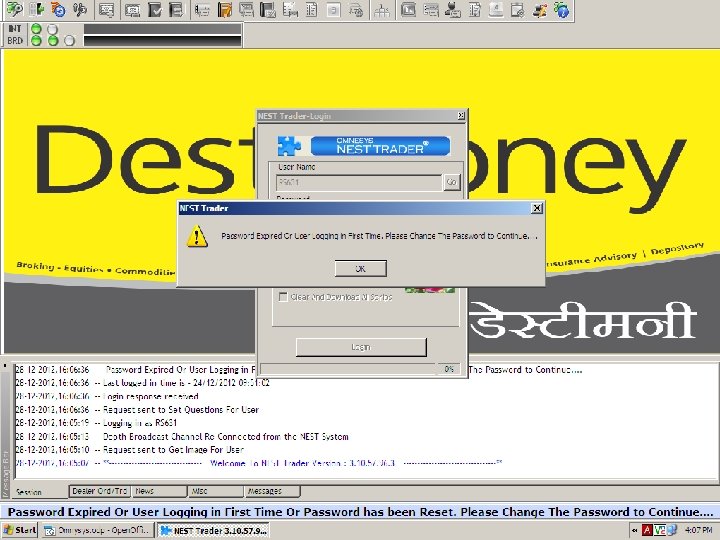Click the red A tray icon
This screenshot has width=720, height=540.
coord(647,530)
